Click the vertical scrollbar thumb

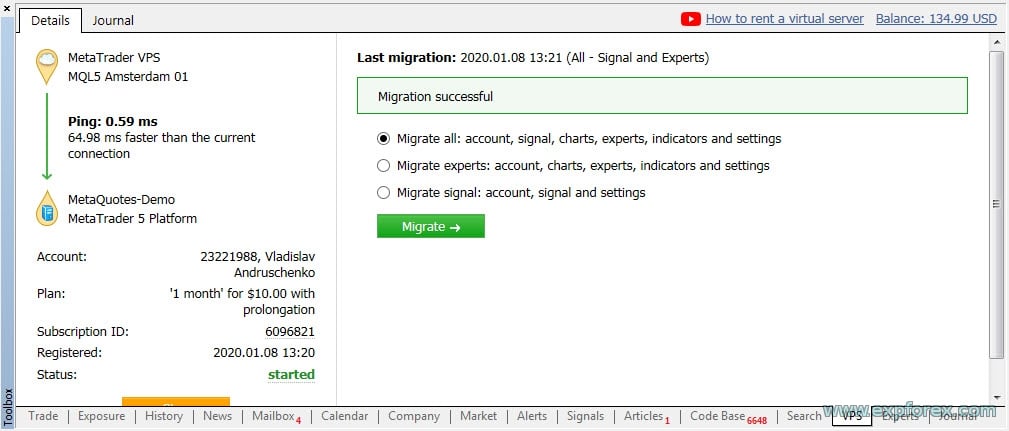point(996,205)
